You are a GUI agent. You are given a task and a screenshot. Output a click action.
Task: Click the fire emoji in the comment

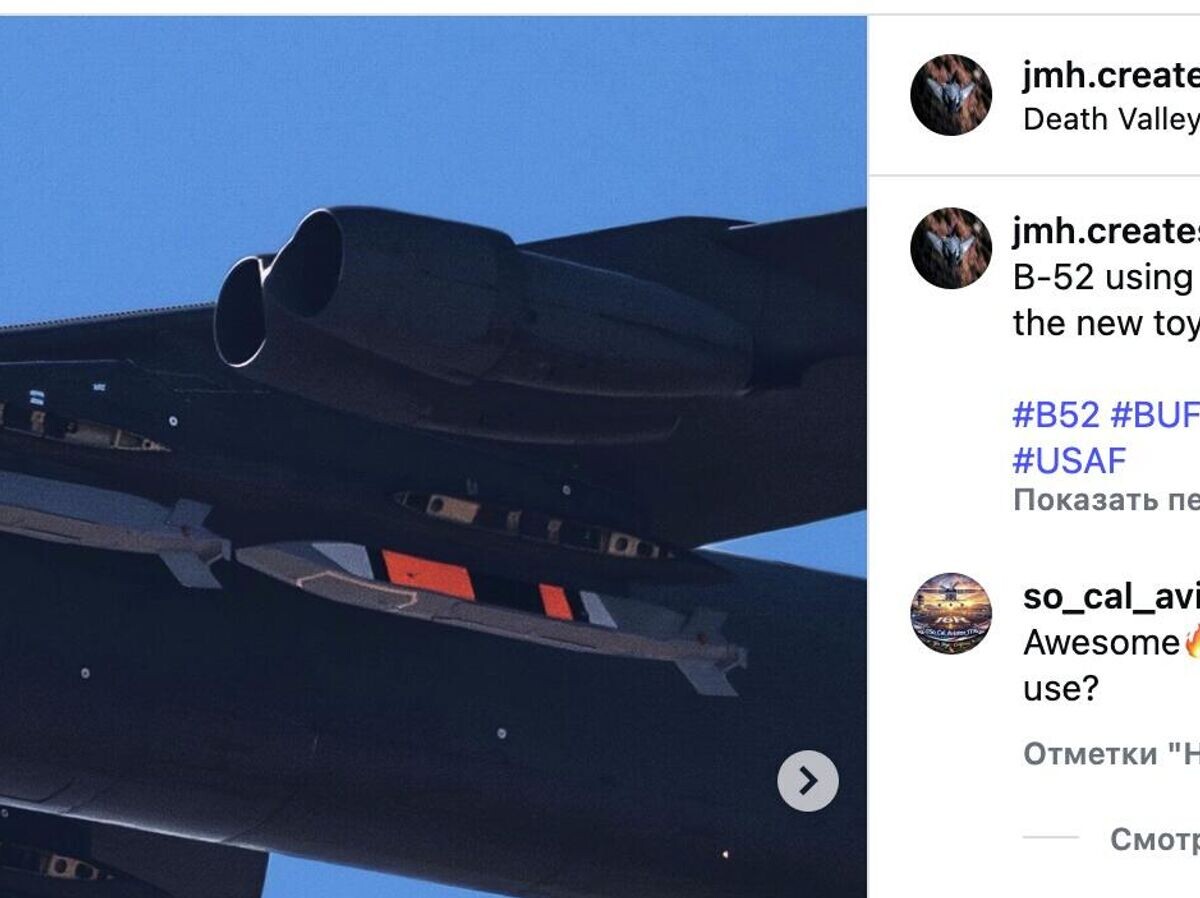(x=1191, y=643)
